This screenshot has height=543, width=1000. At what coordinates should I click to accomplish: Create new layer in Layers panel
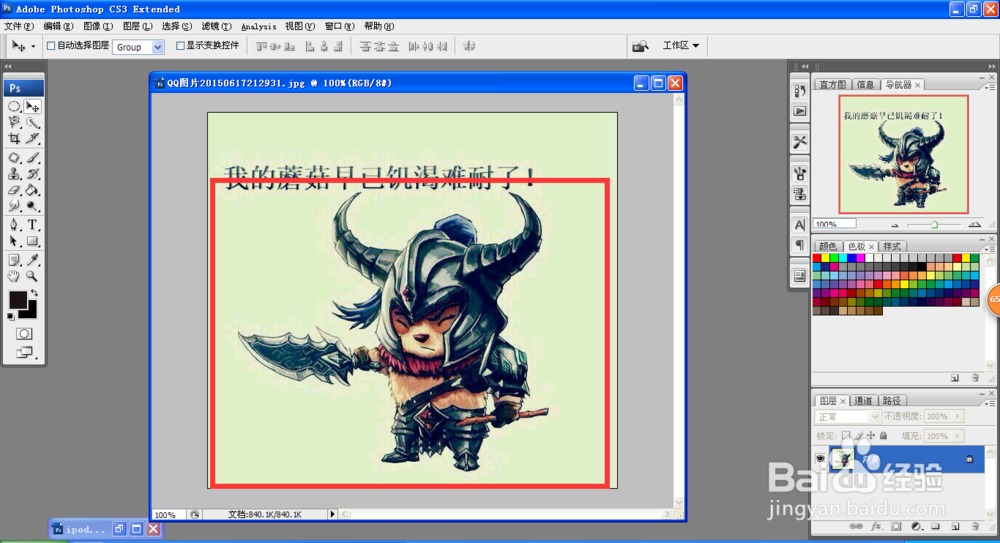tap(955, 527)
